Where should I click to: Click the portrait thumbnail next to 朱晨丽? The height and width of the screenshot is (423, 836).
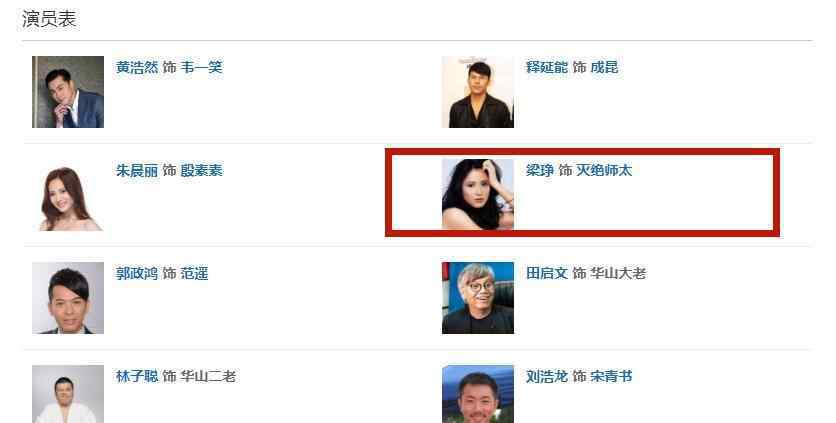tap(68, 195)
